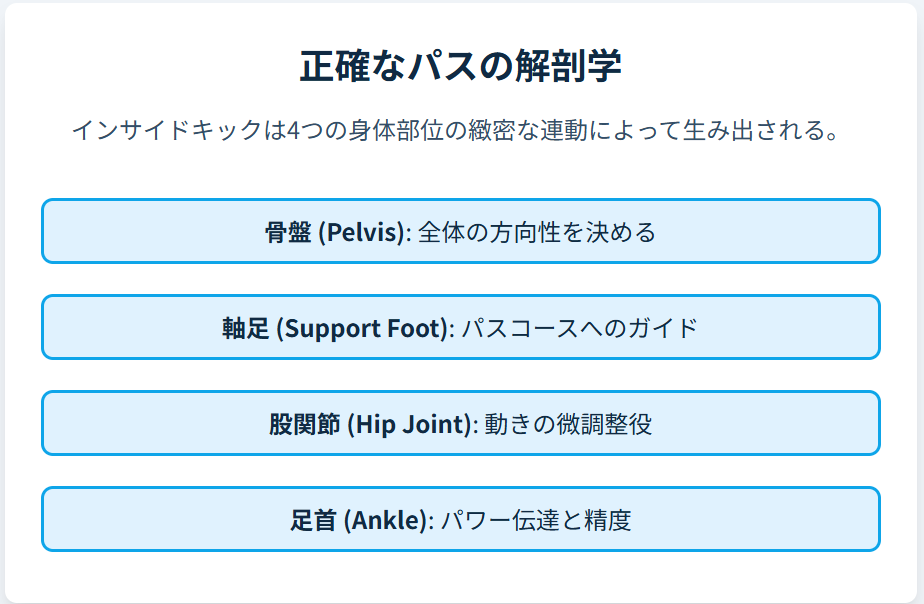Click the English term (Support Foot)

tap(361, 329)
